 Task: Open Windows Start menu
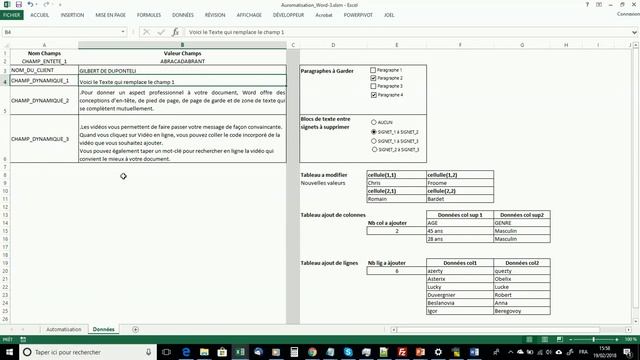(x=9, y=352)
